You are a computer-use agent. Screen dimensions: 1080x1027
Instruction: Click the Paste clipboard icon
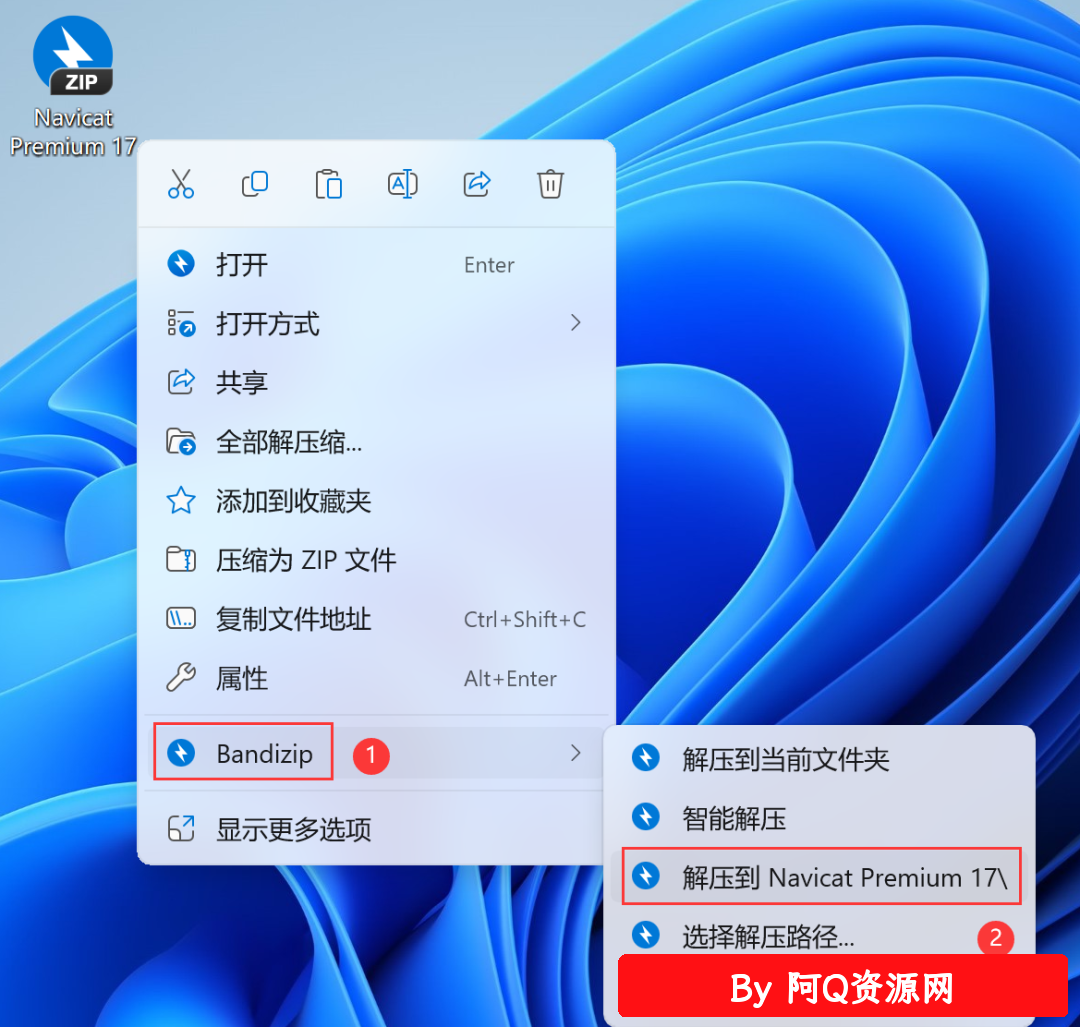tap(329, 185)
